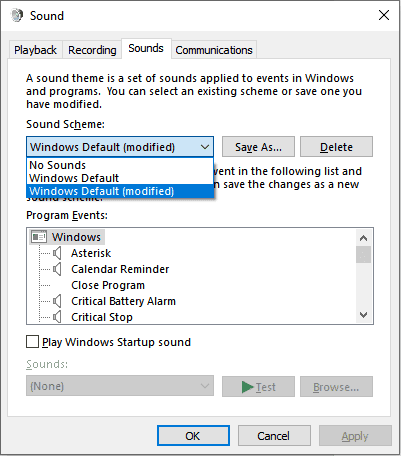Click the Delete scheme button
This screenshot has height=456, width=401.
(336, 147)
